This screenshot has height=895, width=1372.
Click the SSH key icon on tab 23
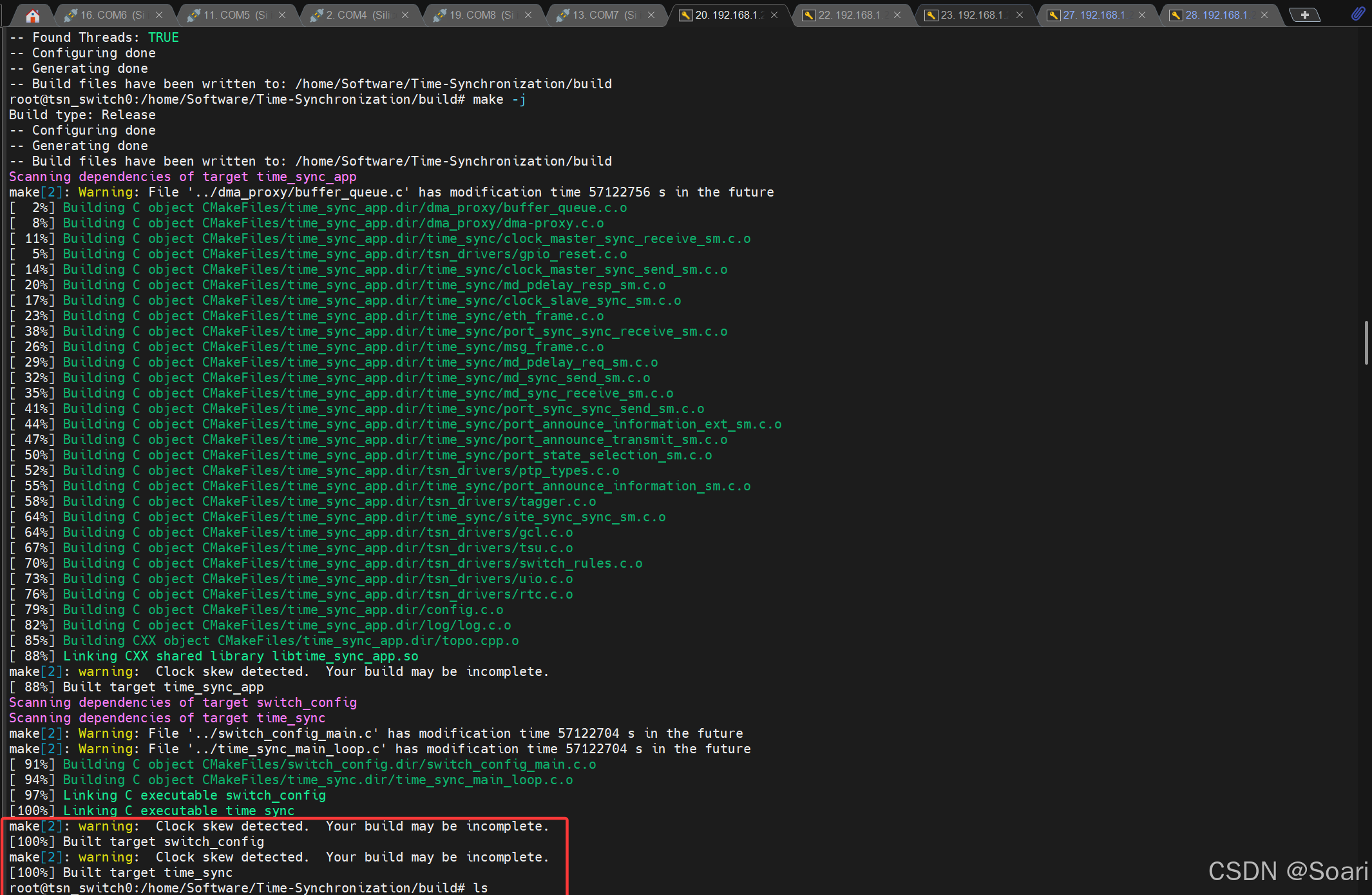coord(931,15)
